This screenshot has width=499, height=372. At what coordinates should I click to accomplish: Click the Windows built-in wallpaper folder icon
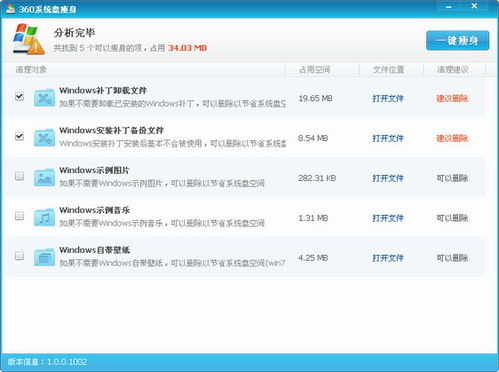(x=44, y=257)
